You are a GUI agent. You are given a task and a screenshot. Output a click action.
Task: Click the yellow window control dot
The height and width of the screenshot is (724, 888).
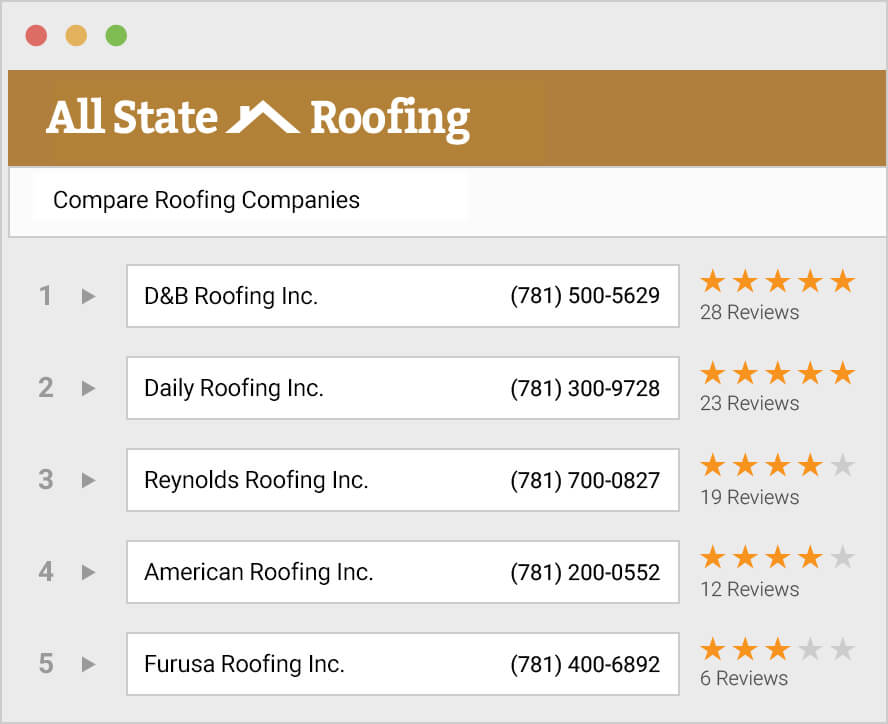(77, 34)
